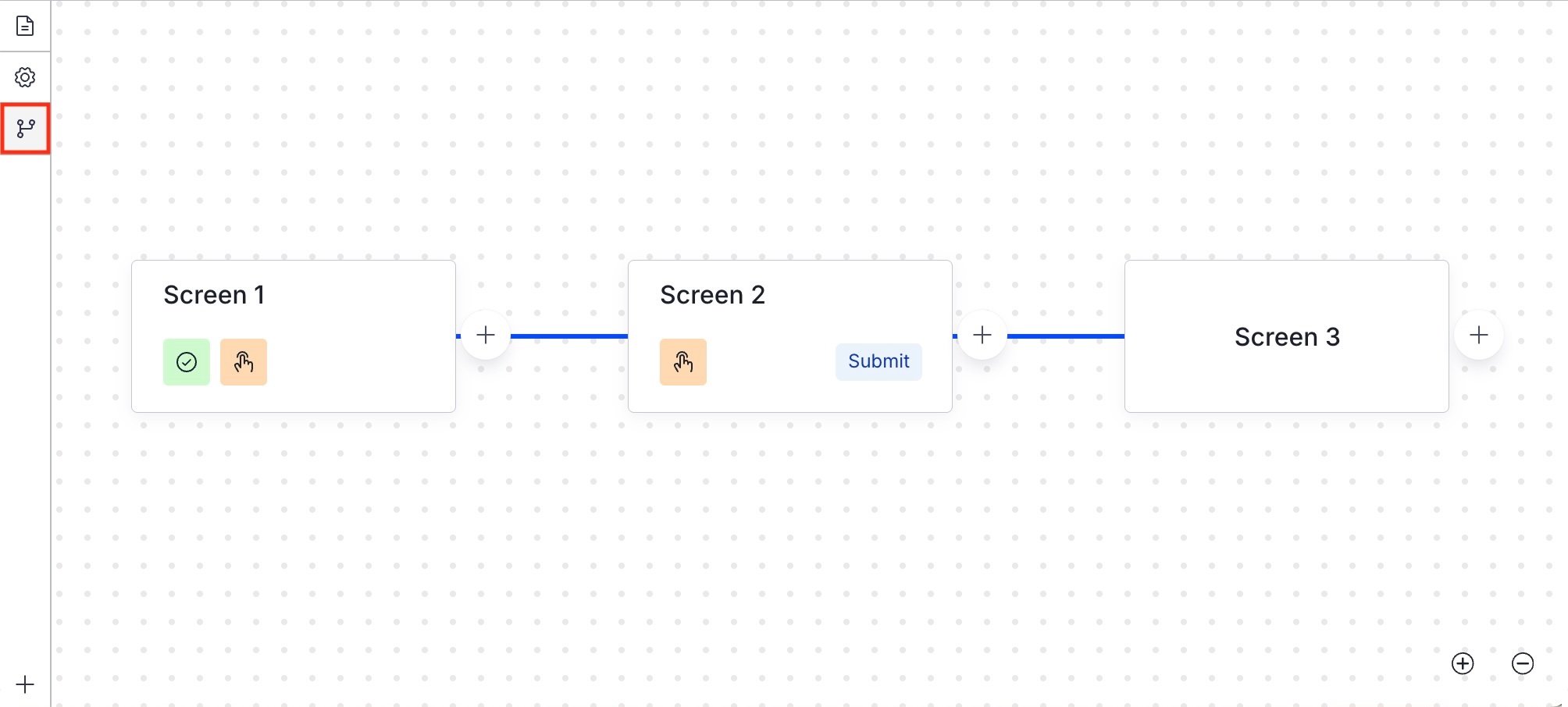Click the connector line between Screen 1 and 2
Screen dimensions: 1568x707
click(x=568, y=336)
